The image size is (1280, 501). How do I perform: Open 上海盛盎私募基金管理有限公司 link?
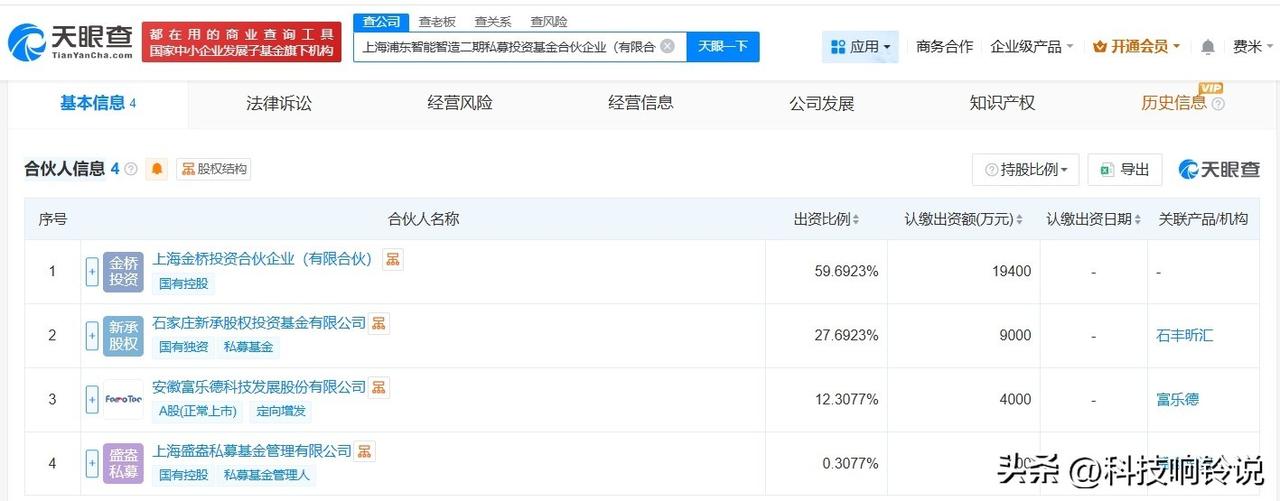(252, 451)
